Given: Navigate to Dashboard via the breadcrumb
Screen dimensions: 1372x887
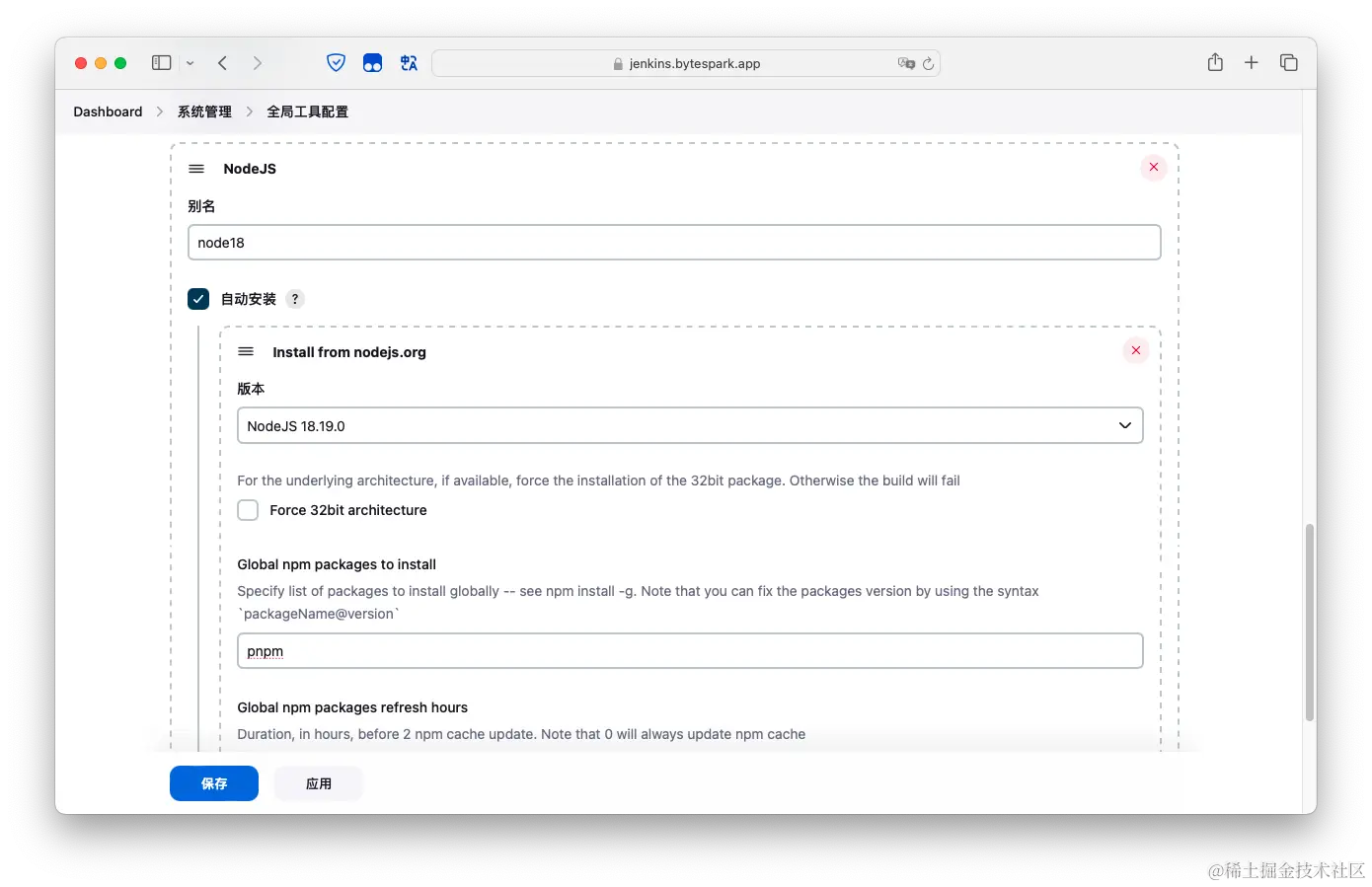Looking at the screenshot, I should point(107,111).
